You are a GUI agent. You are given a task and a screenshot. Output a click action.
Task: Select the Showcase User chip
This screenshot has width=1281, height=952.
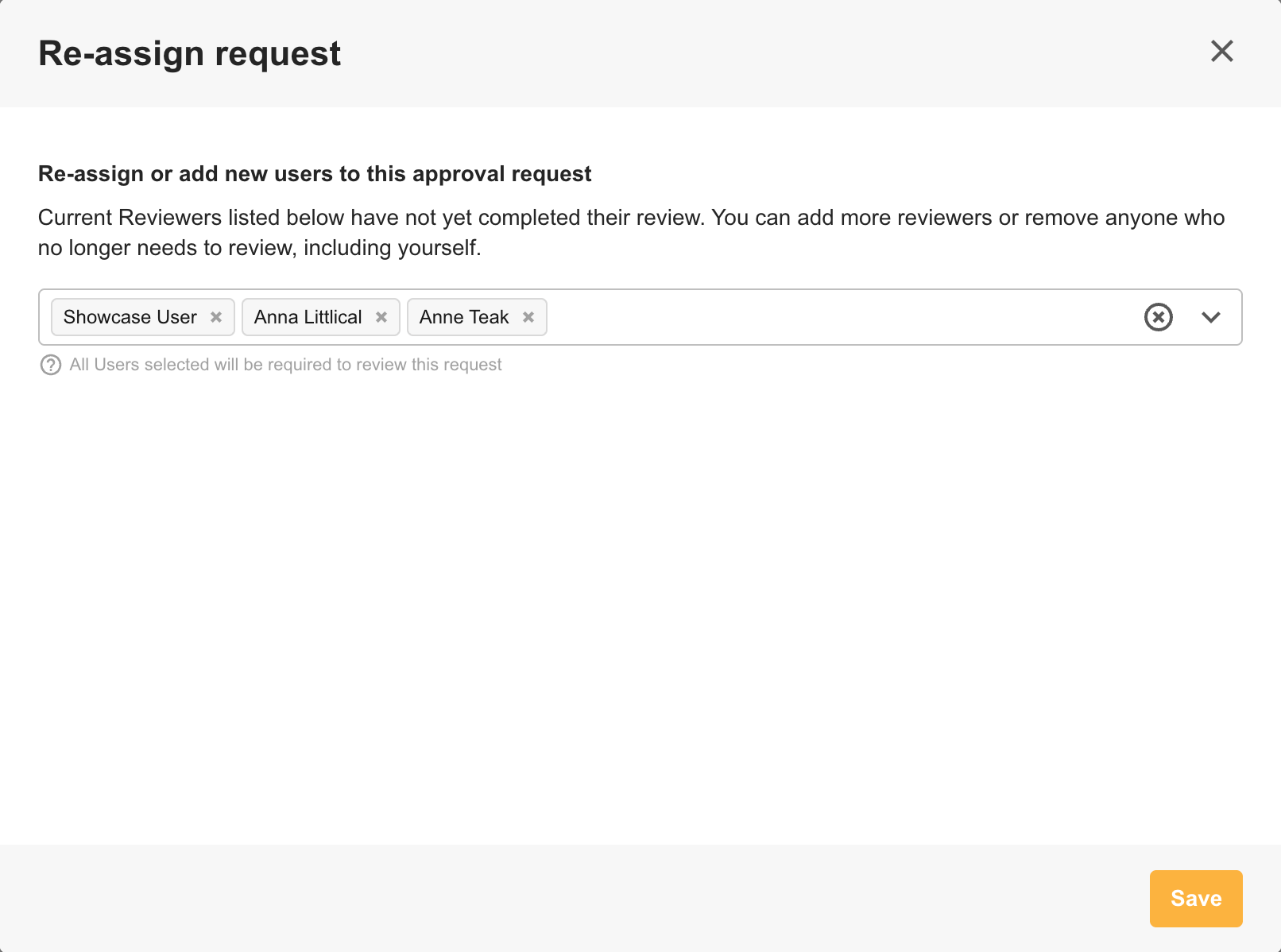pos(130,317)
